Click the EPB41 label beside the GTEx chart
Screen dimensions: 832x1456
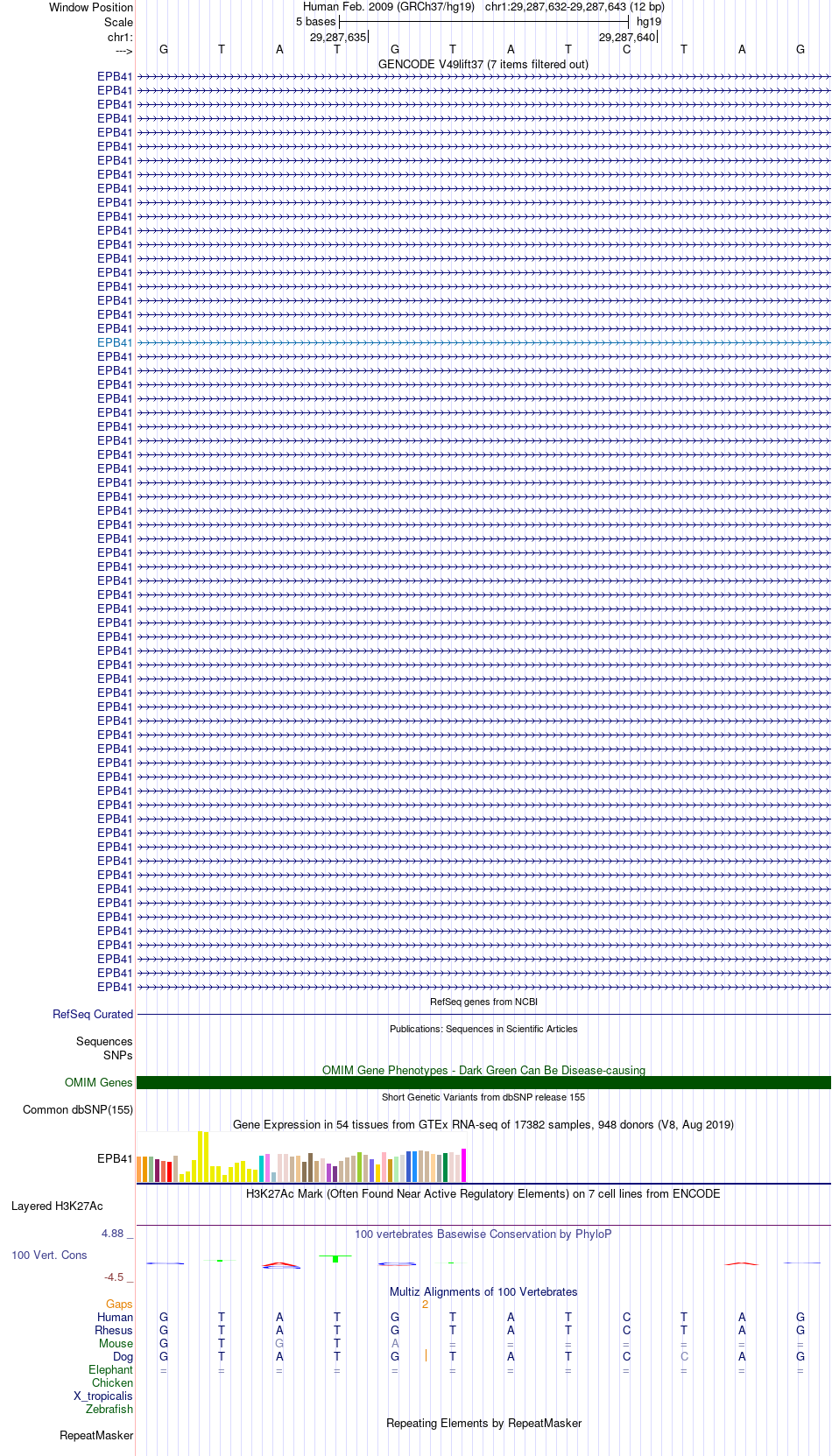coord(115,1158)
